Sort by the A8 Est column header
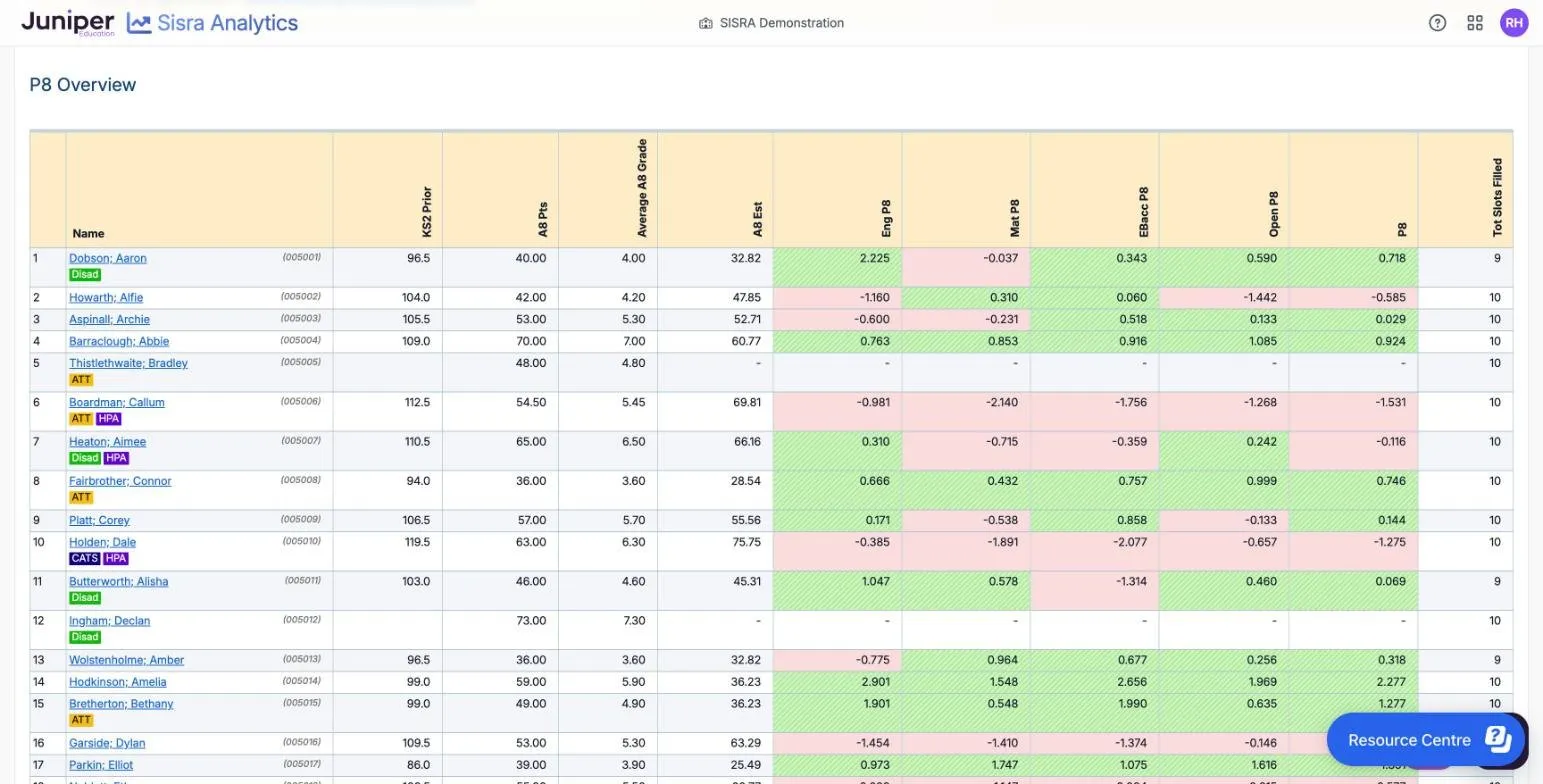 (x=758, y=220)
